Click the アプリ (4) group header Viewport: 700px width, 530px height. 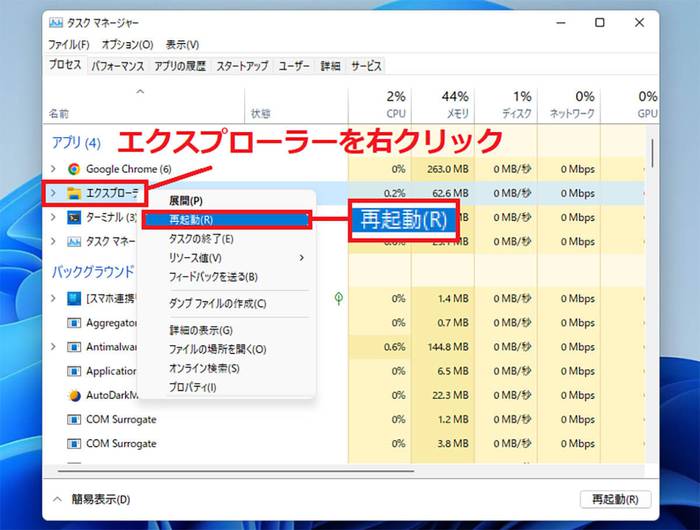[x=76, y=143]
